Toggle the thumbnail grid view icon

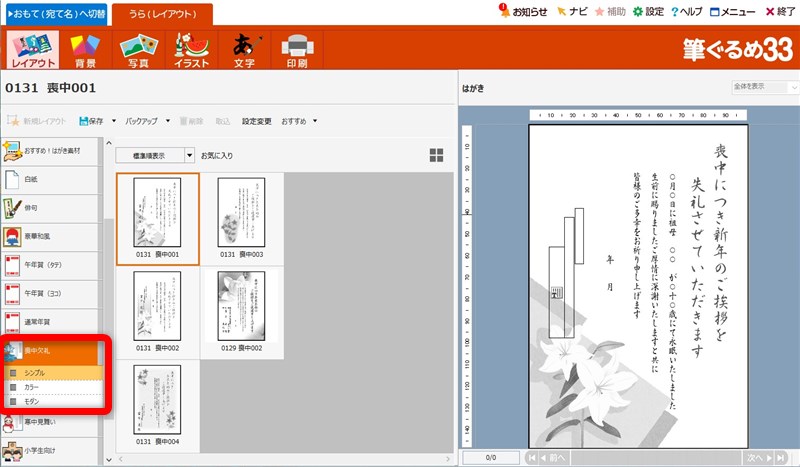click(x=436, y=155)
